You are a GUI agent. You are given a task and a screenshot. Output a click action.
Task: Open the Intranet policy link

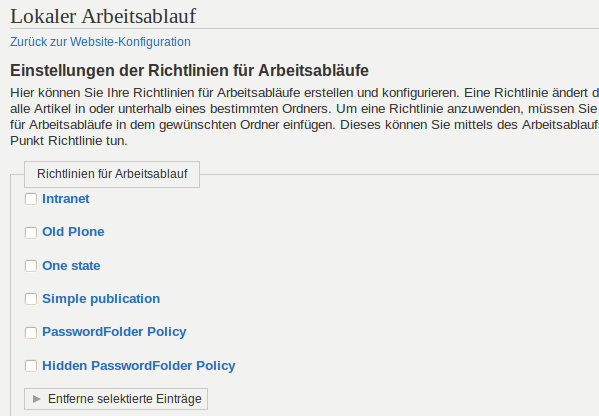66,199
